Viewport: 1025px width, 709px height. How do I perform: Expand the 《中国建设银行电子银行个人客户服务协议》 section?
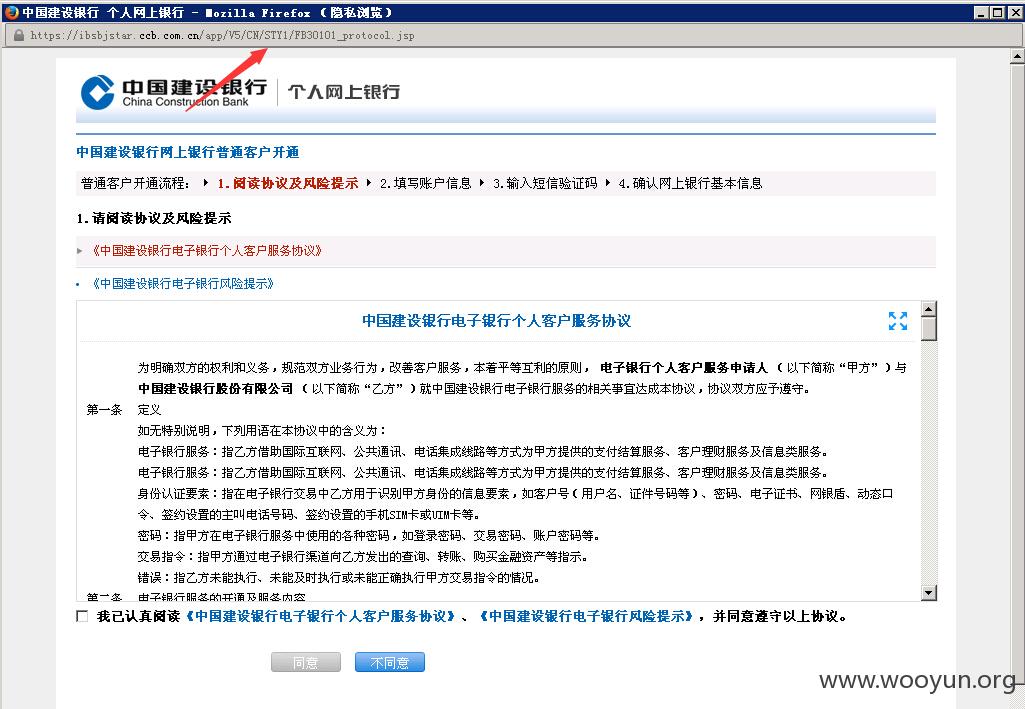pos(207,251)
